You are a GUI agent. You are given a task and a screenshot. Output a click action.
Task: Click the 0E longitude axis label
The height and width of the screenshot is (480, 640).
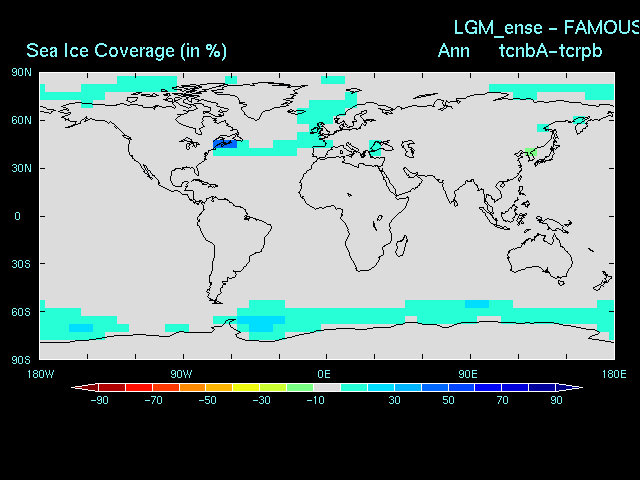[324, 373]
